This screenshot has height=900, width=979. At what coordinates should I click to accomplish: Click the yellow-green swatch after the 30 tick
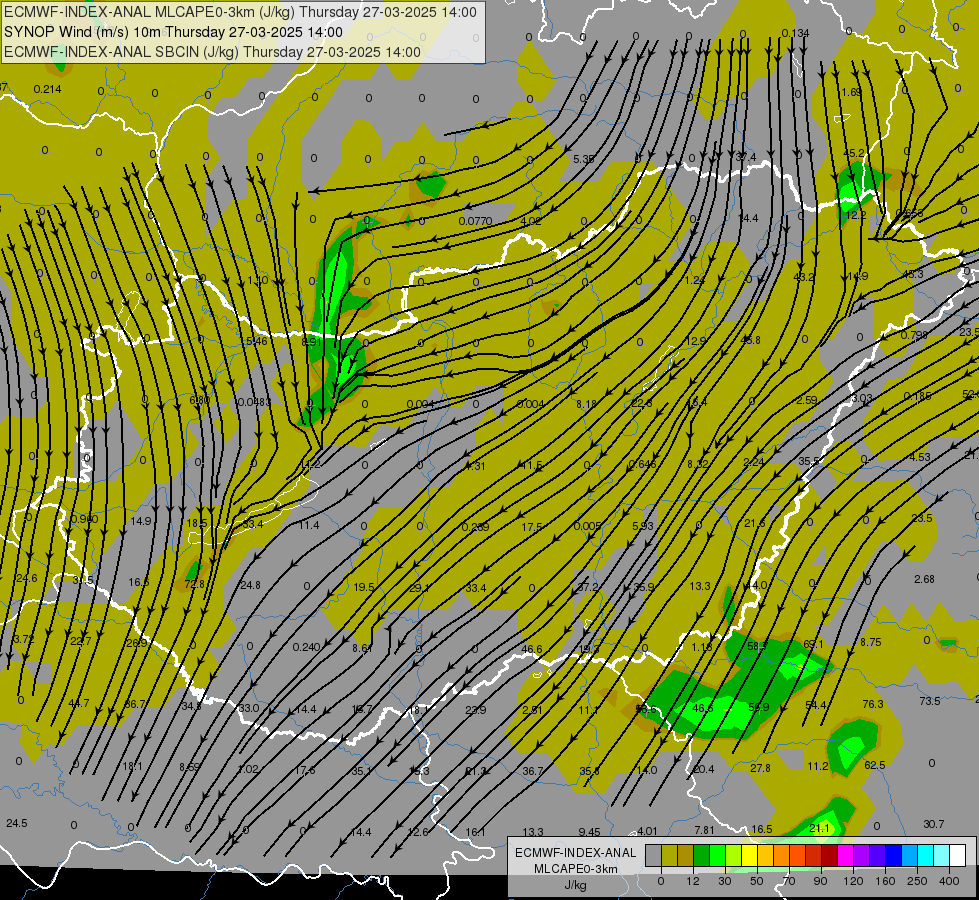point(733,855)
